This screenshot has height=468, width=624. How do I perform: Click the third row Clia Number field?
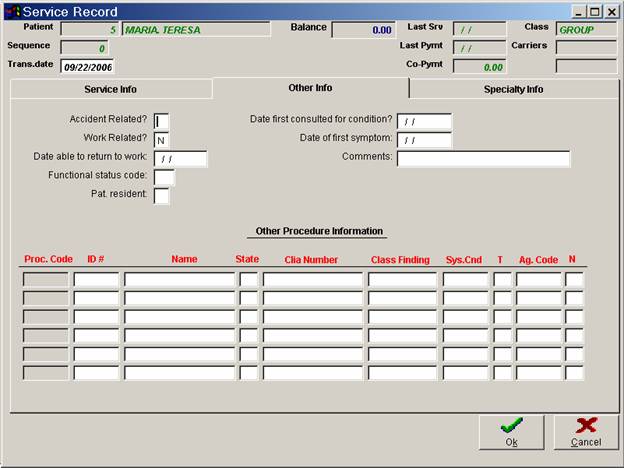pos(313,317)
